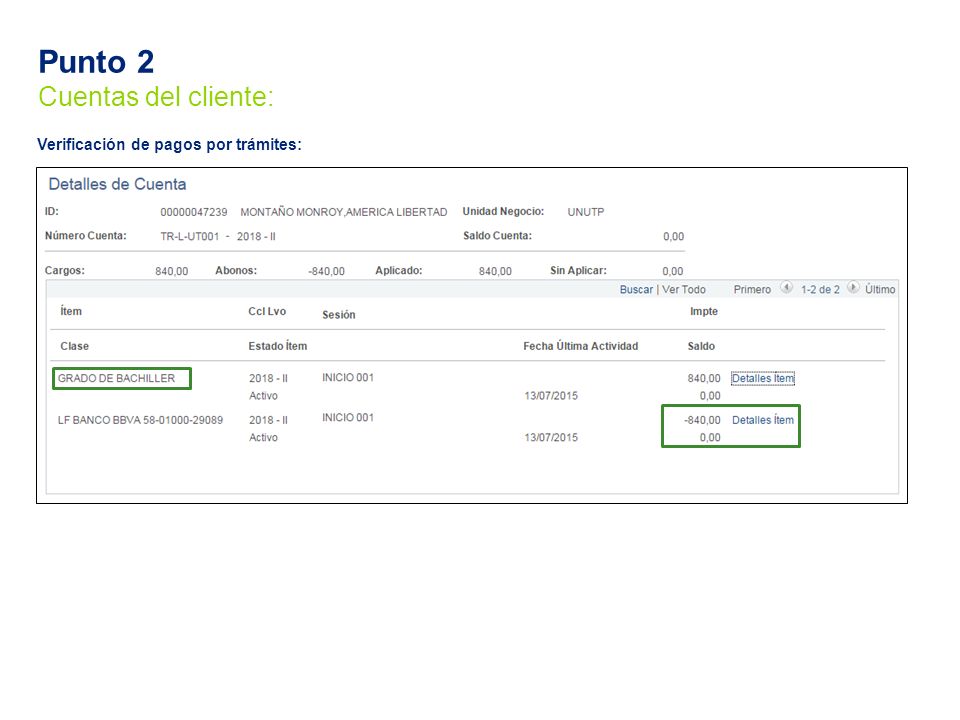
Task: Click Activo status in the BBVA row
Action: coord(263,437)
